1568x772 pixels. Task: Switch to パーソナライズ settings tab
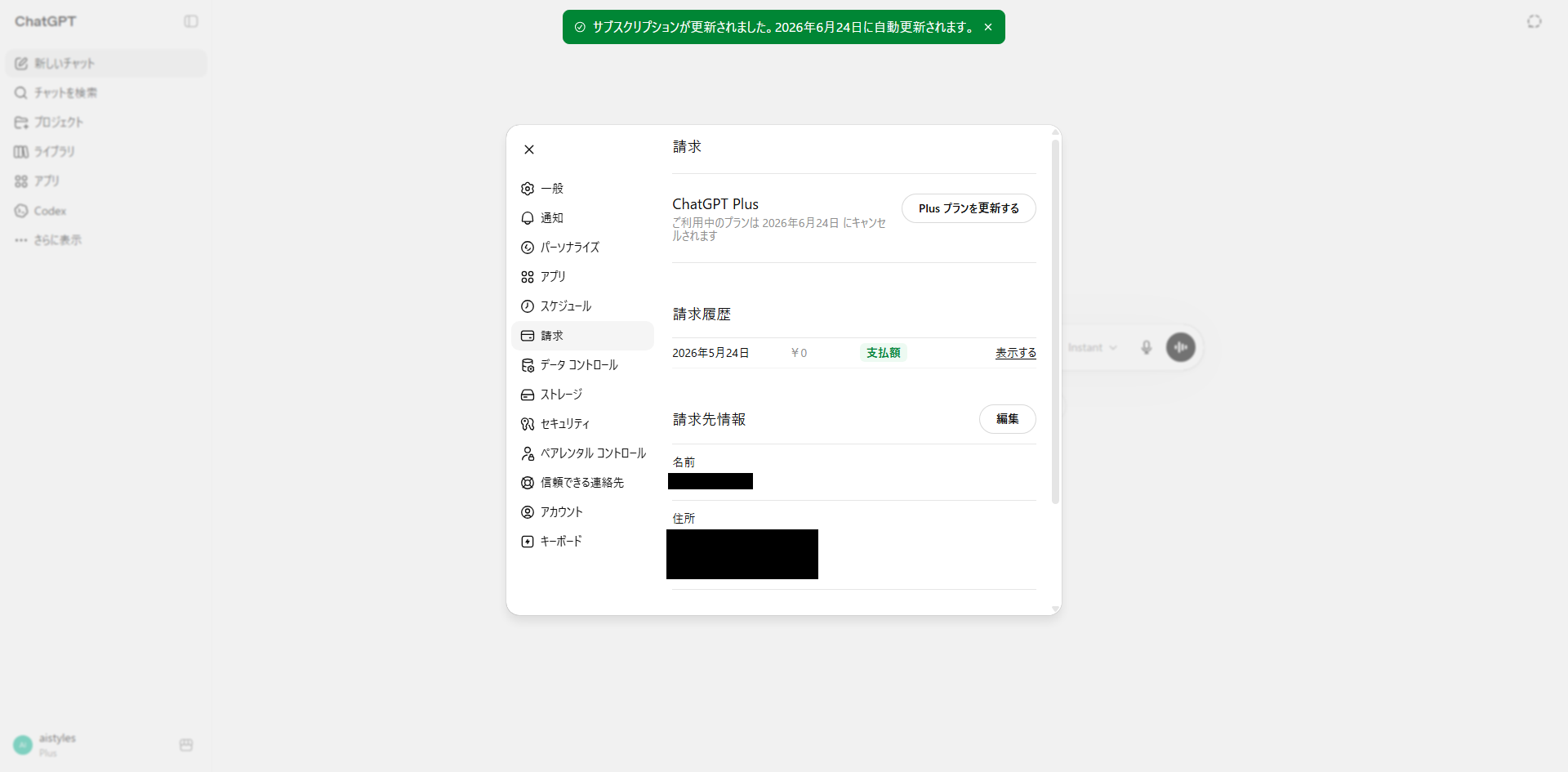[x=582, y=248]
